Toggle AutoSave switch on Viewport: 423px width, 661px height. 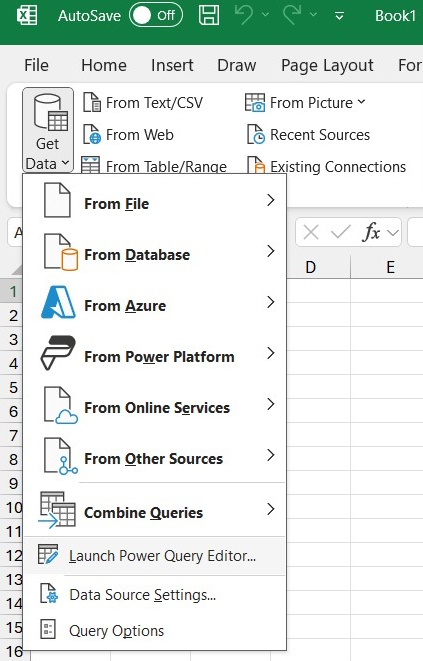pos(156,16)
